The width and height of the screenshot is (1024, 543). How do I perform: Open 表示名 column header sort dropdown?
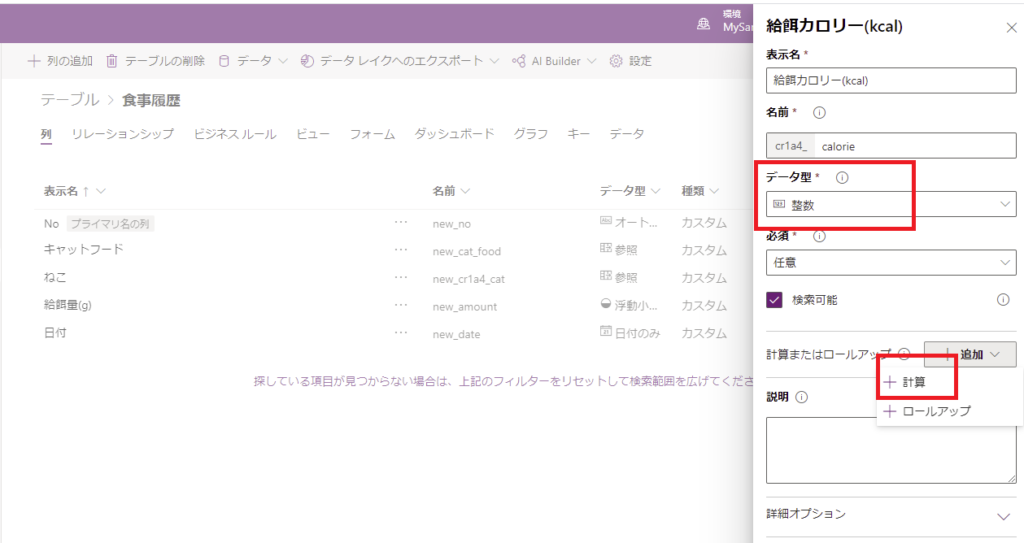[x=101, y=191]
